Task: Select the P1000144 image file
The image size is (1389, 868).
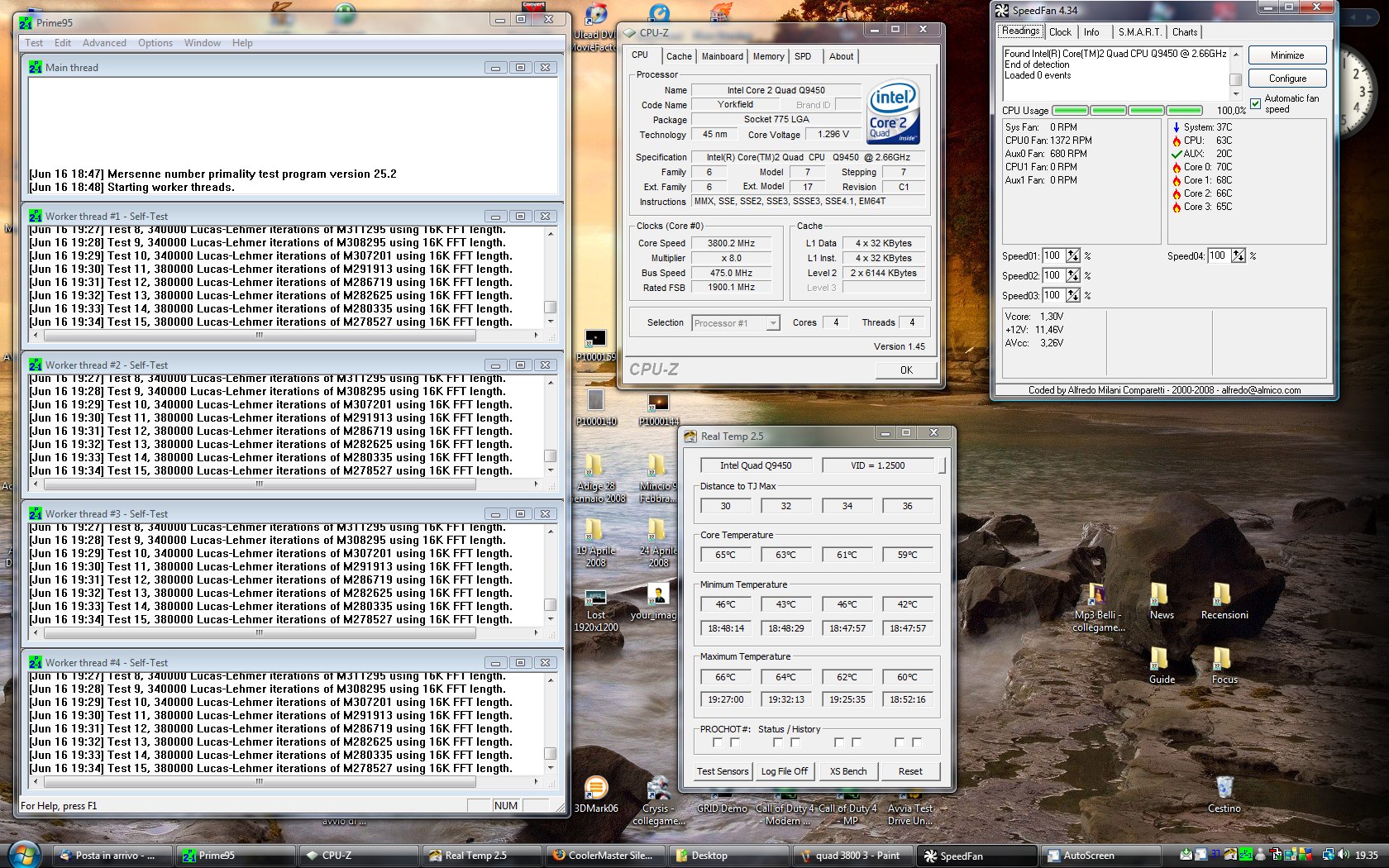Action: (658, 408)
